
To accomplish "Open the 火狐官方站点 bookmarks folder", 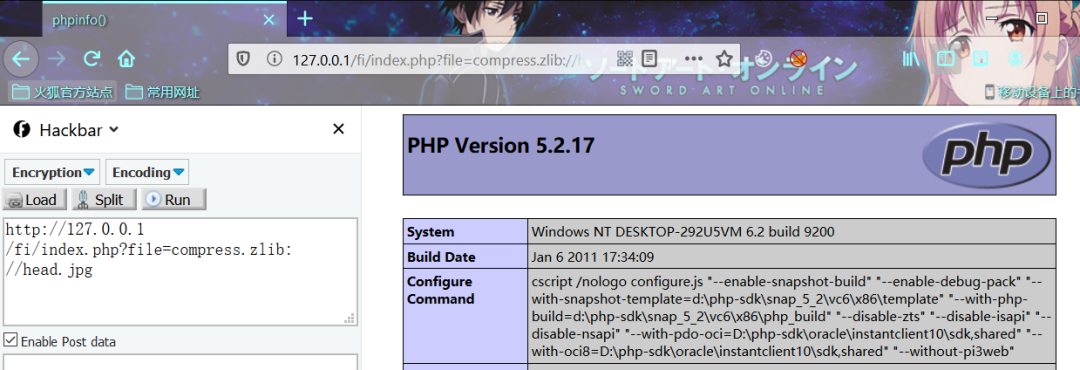I will [62, 92].
